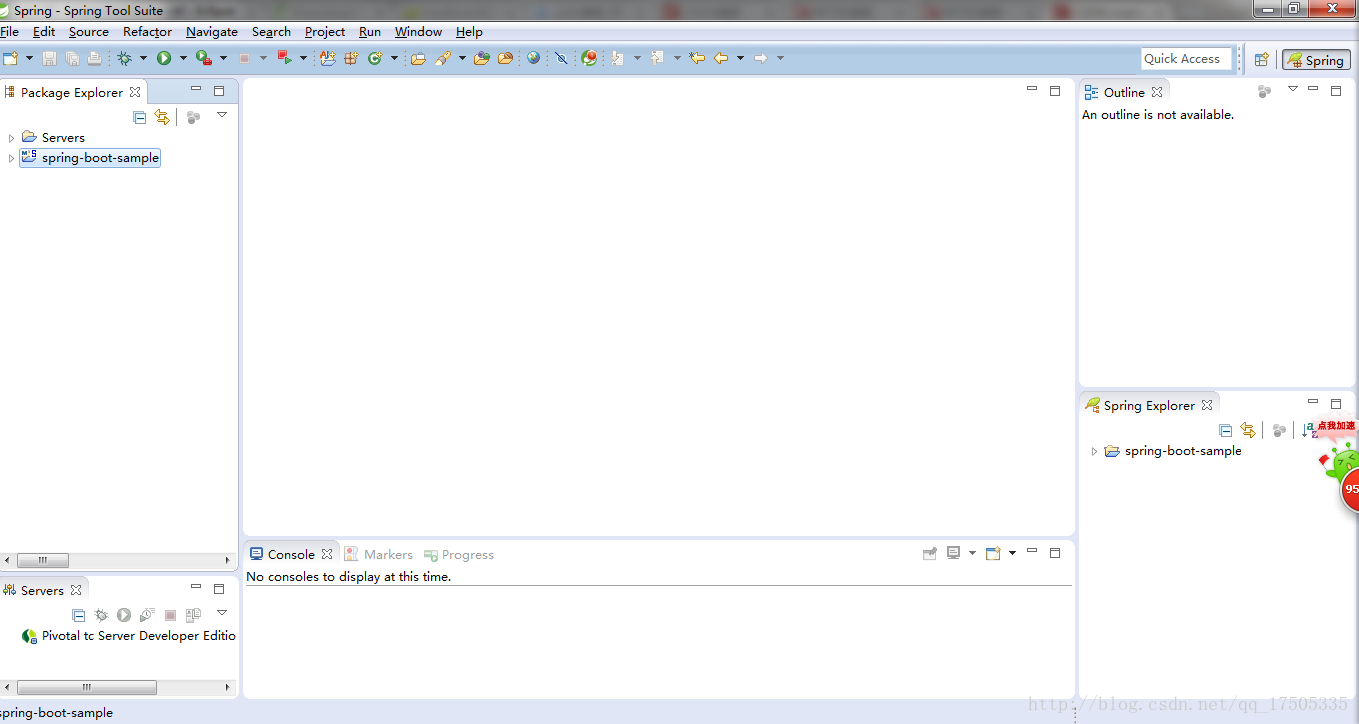The width and height of the screenshot is (1359, 724).
Task: Click the Back navigation arrow in toolbar
Action: (721, 58)
